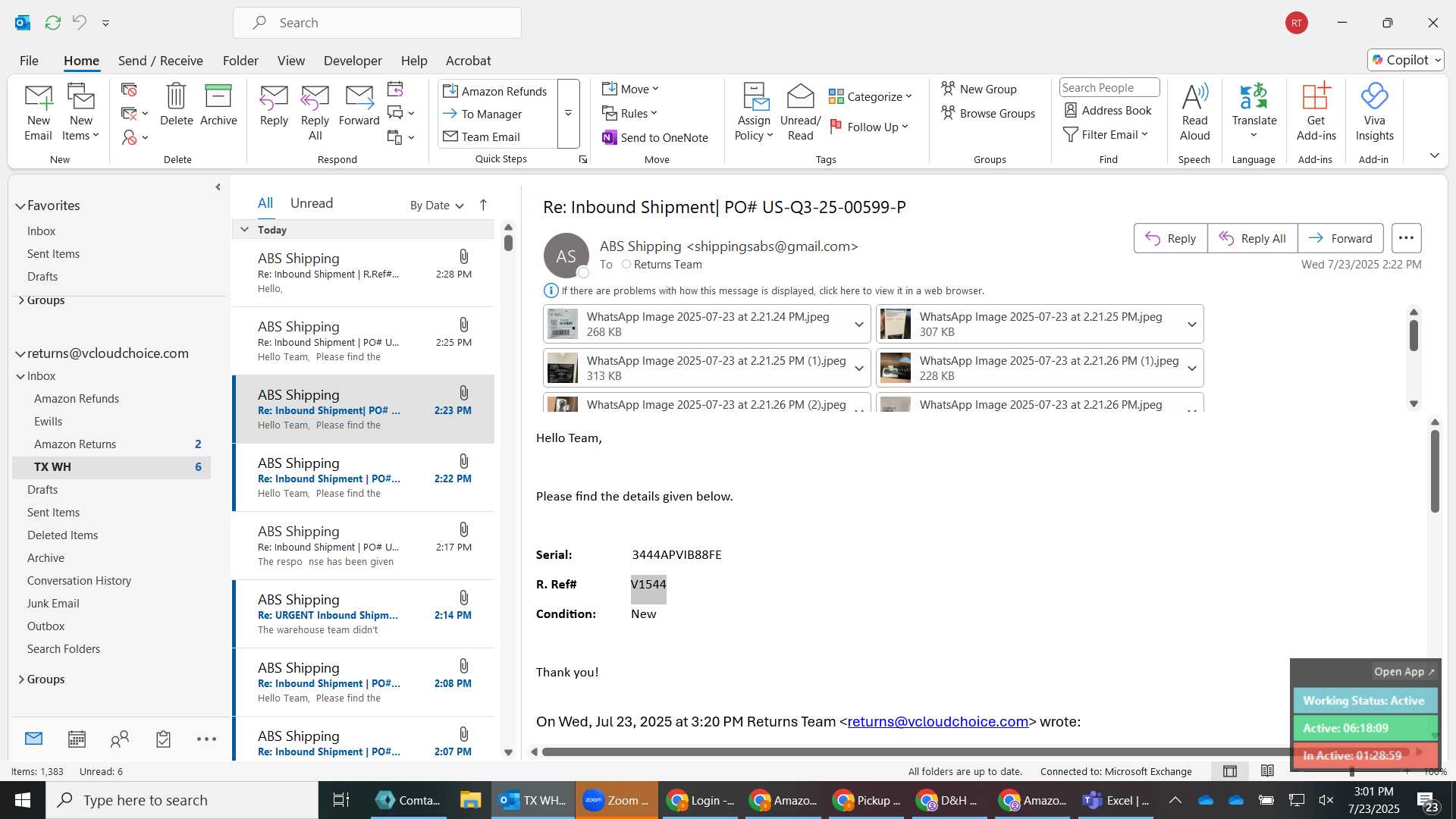
Task: Open the Follow Up dropdown
Action: [869, 127]
